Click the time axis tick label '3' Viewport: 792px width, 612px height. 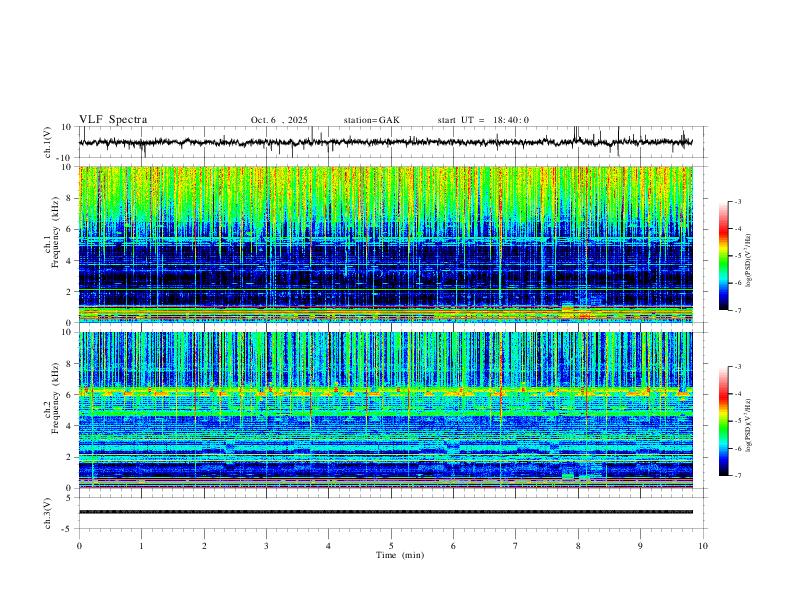coord(266,546)
